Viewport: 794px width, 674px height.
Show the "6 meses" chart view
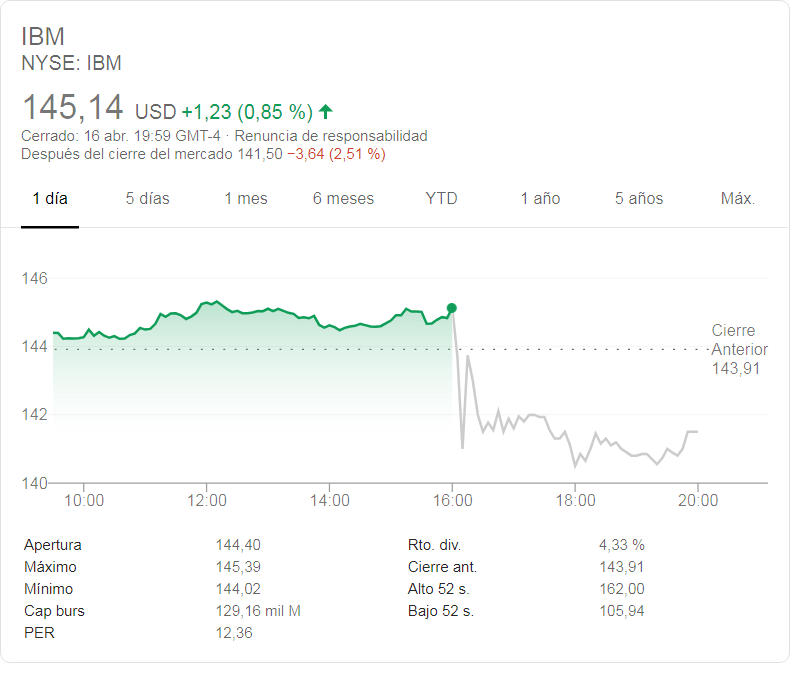[x=343, y=198]
